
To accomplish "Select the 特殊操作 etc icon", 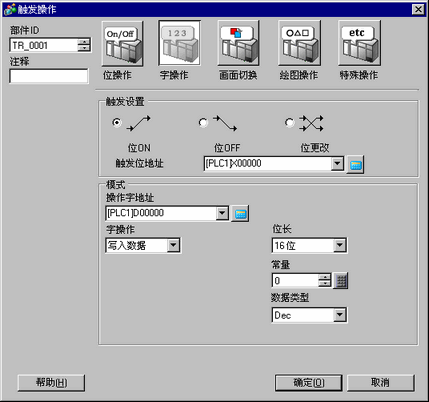I will coord(359,43).
